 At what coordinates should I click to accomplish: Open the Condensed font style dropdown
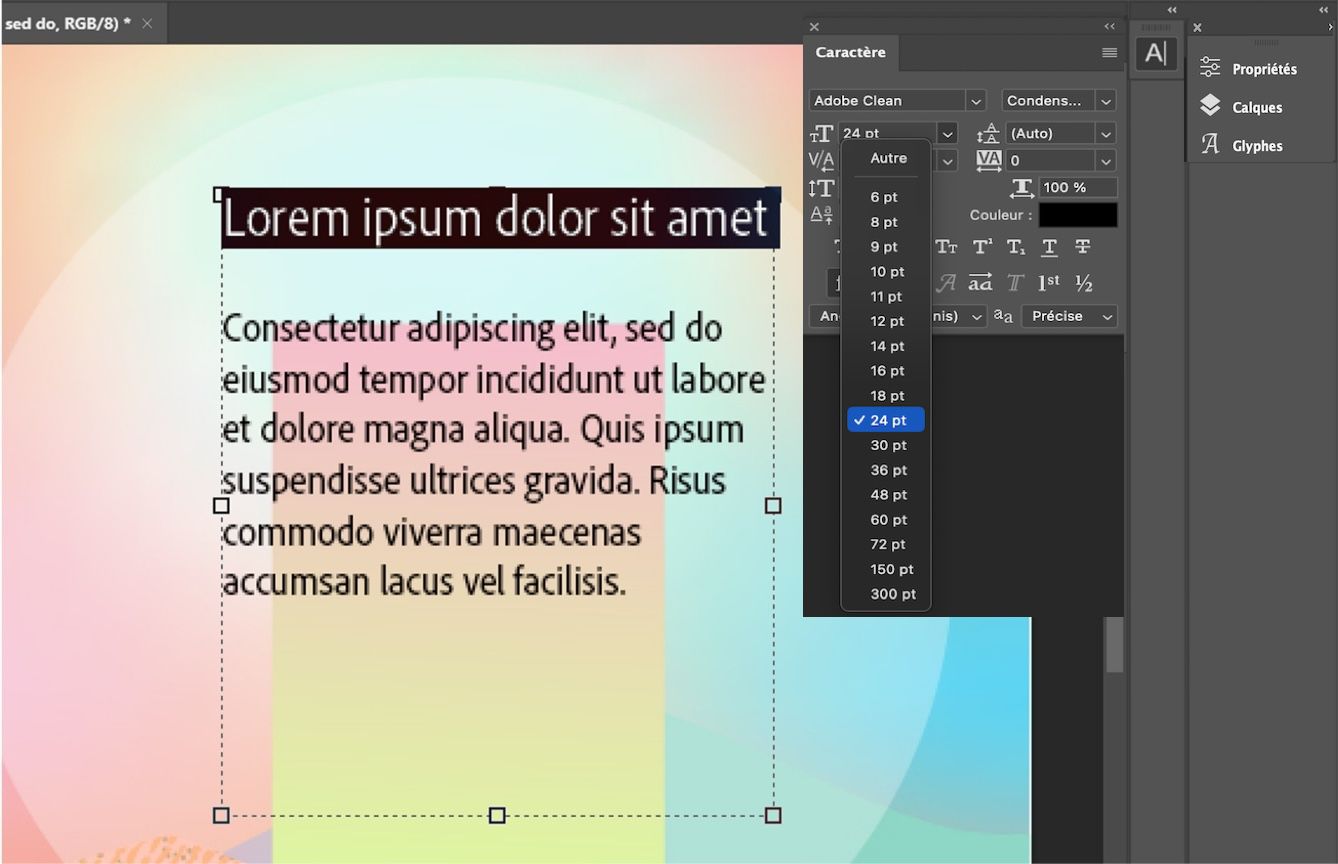[1105, 101]
